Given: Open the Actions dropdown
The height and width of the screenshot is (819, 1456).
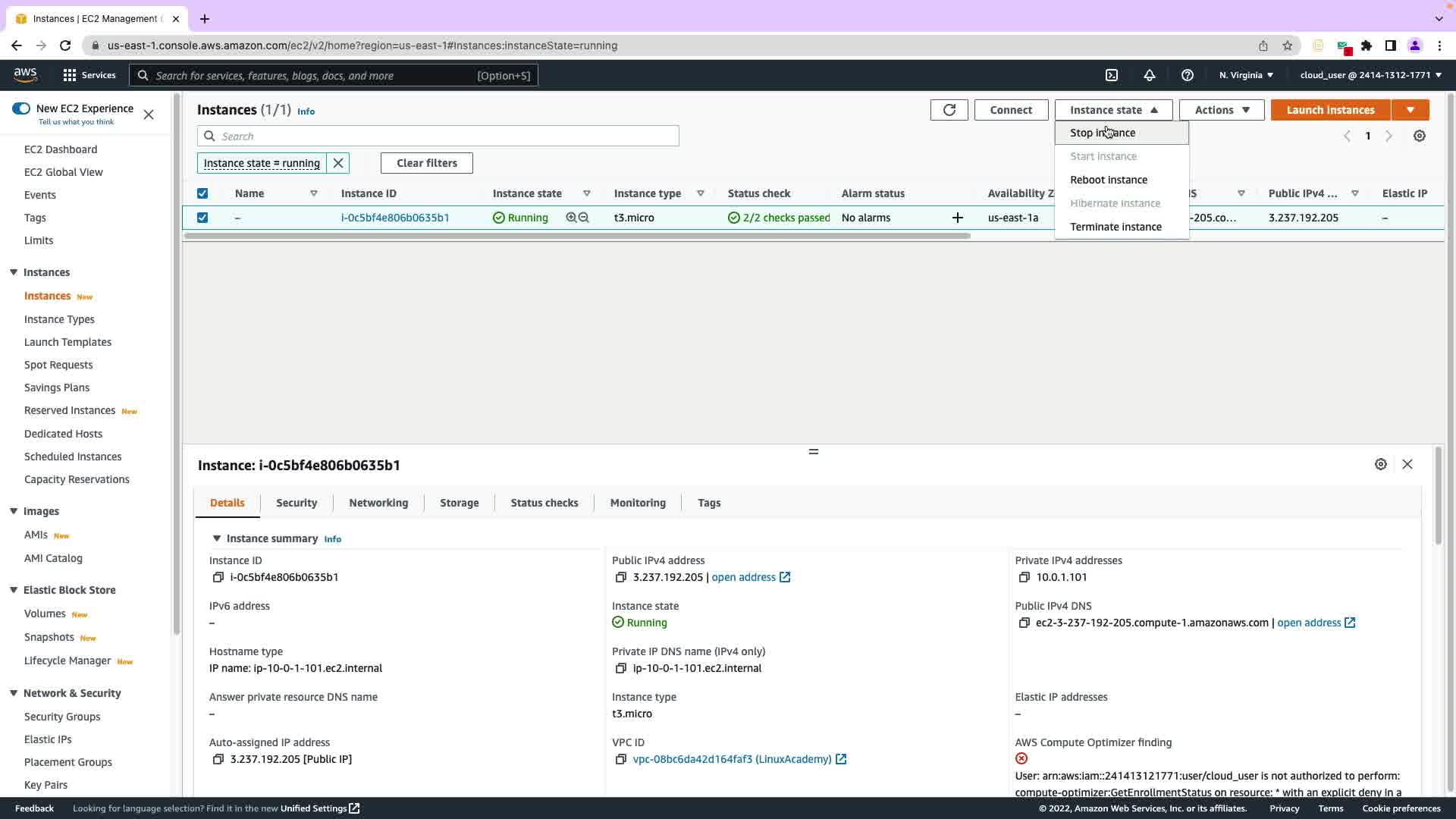Looking at the screenshot, I should [1221, 110].
